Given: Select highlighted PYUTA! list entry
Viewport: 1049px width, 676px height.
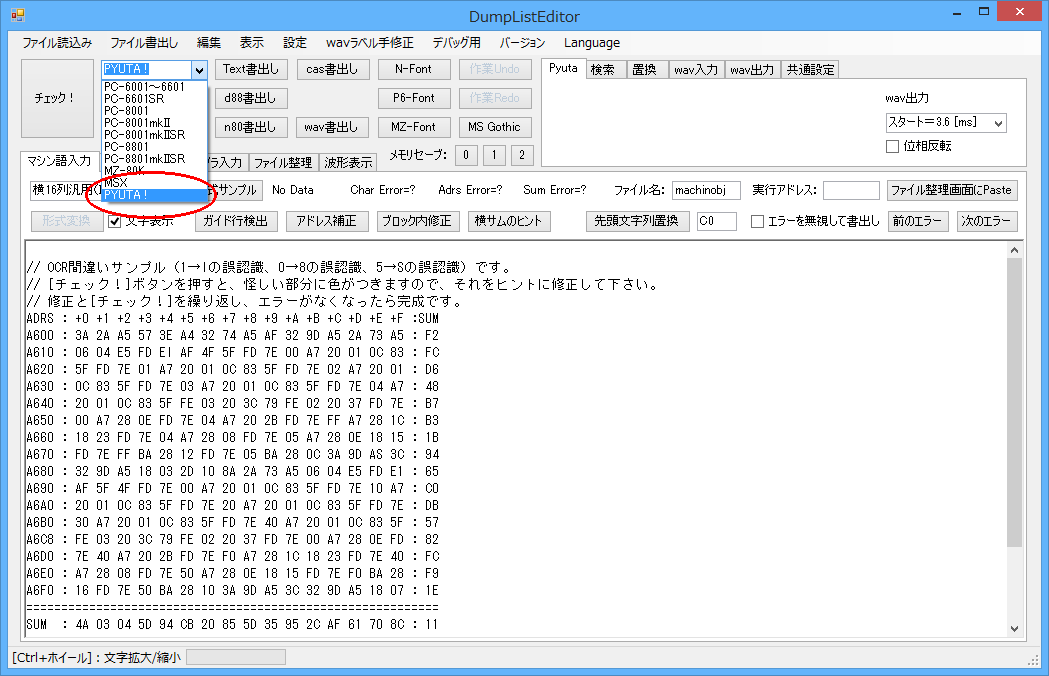Looking at the screenshot, I should [155, 195].
